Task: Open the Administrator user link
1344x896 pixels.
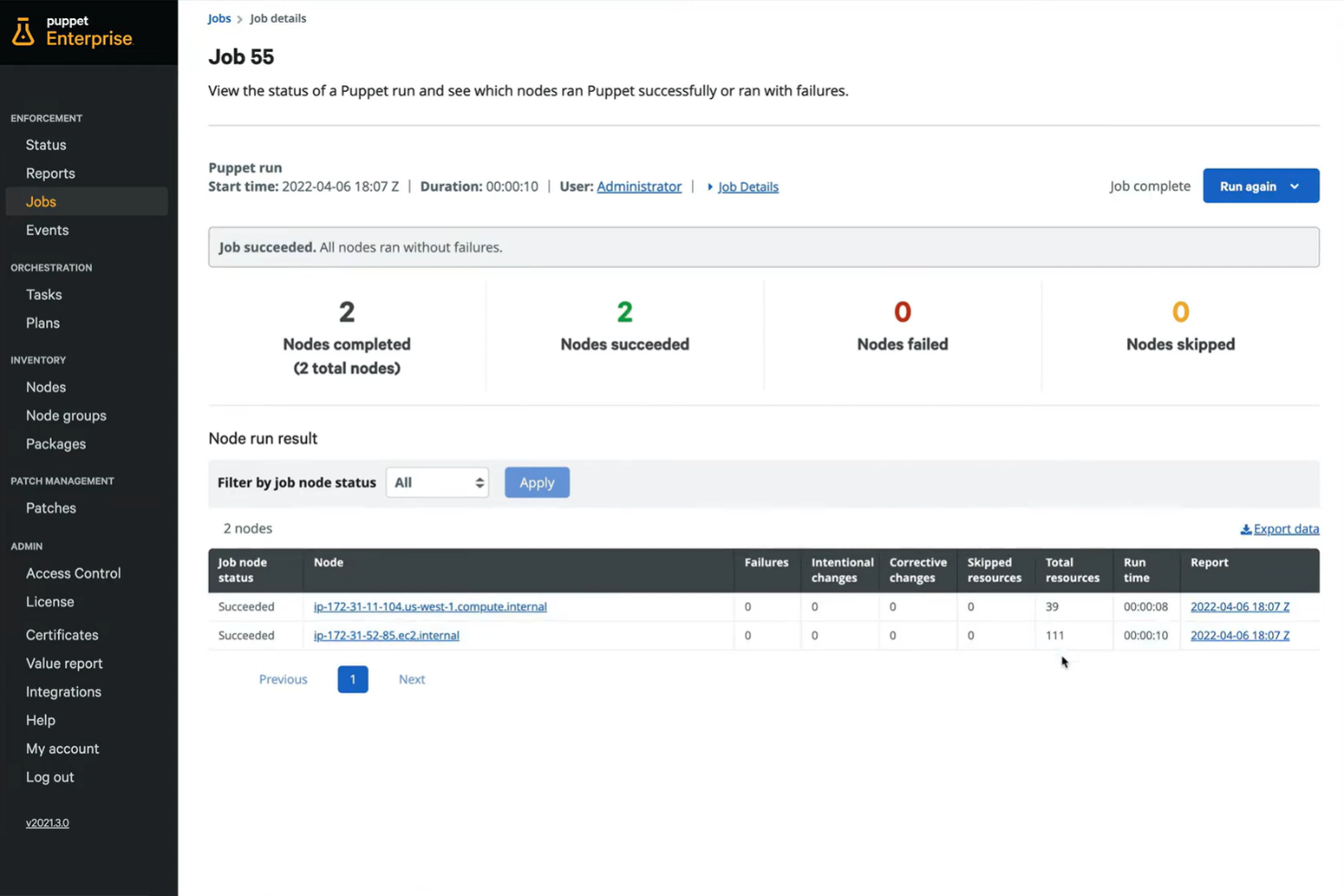Action: click(638, 186)
